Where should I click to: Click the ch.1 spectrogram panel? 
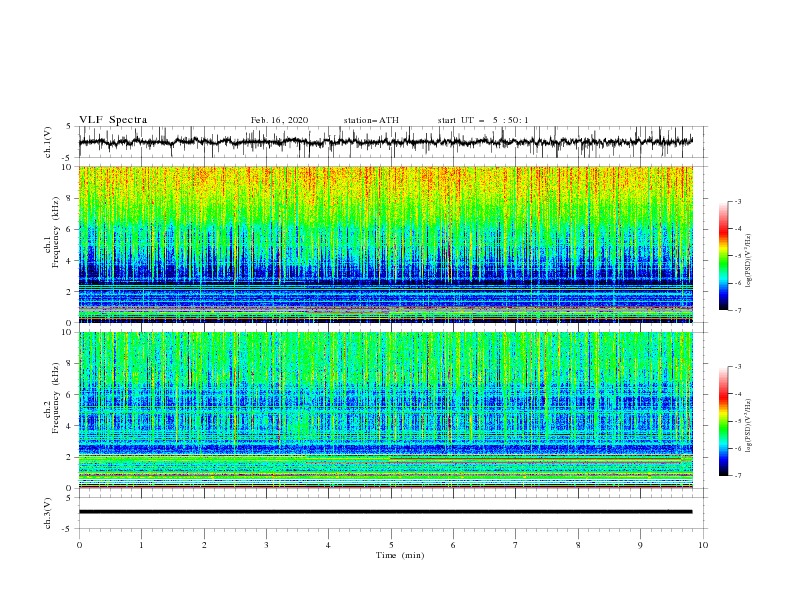coord(385,244)
